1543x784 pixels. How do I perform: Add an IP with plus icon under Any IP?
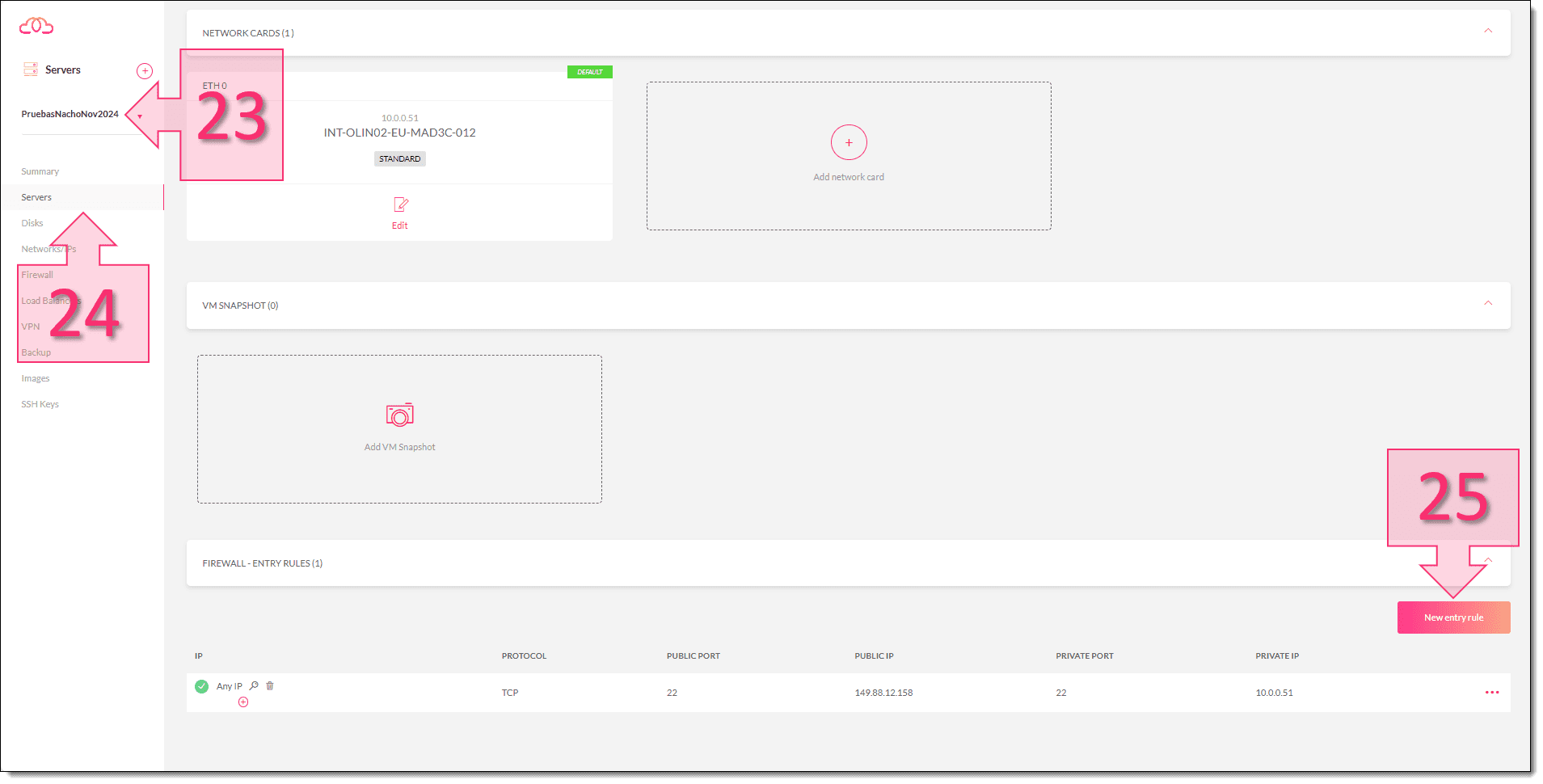[x=243, y=702]
